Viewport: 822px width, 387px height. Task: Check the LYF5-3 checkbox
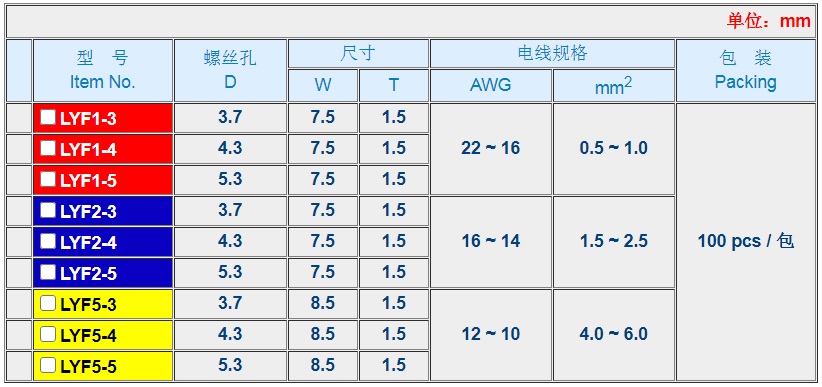[x=48, y=303]
